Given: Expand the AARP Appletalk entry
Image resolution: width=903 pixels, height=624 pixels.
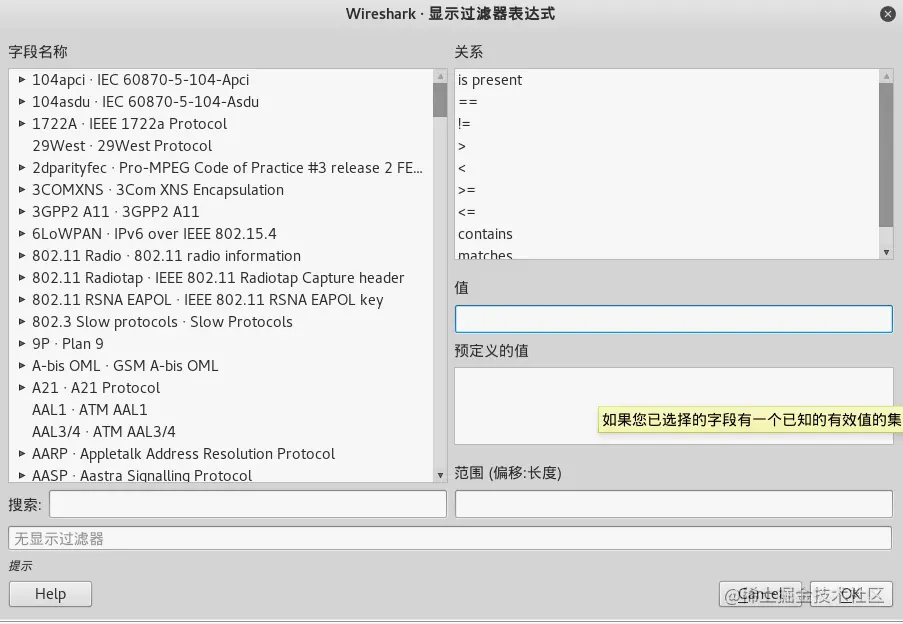Looking at the screenshot, I should [22, 453].
